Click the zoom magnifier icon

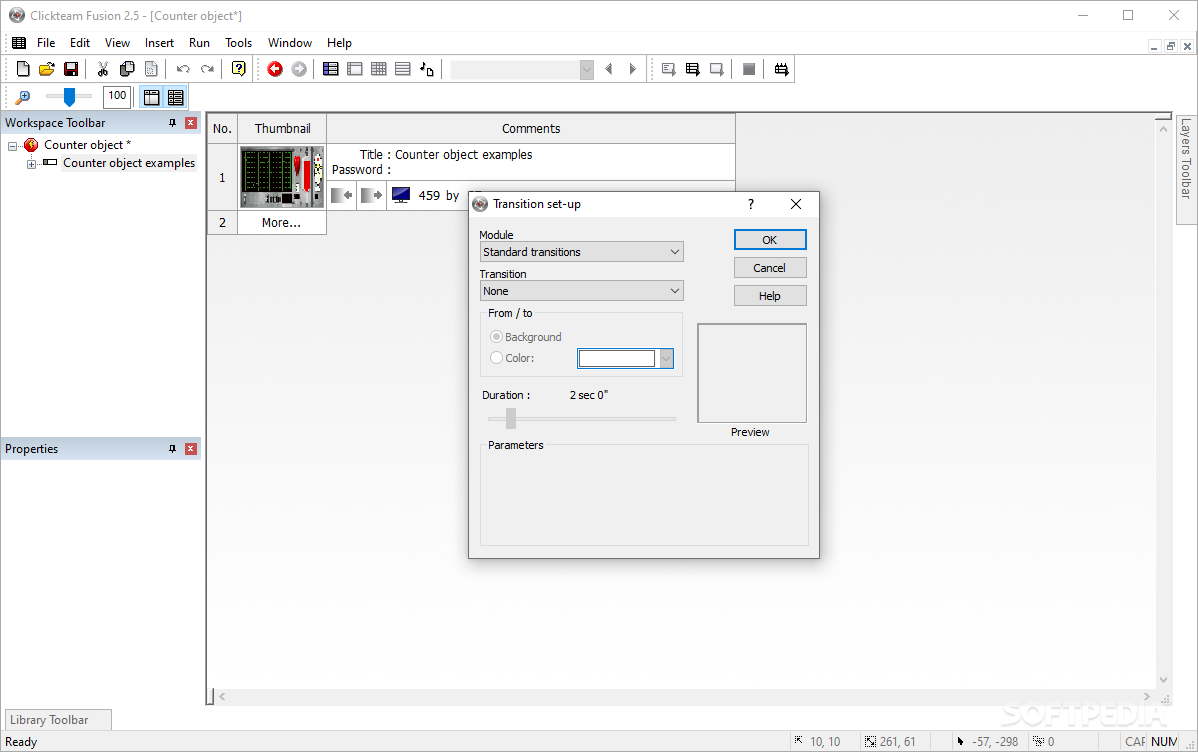[x=23, y=97]
